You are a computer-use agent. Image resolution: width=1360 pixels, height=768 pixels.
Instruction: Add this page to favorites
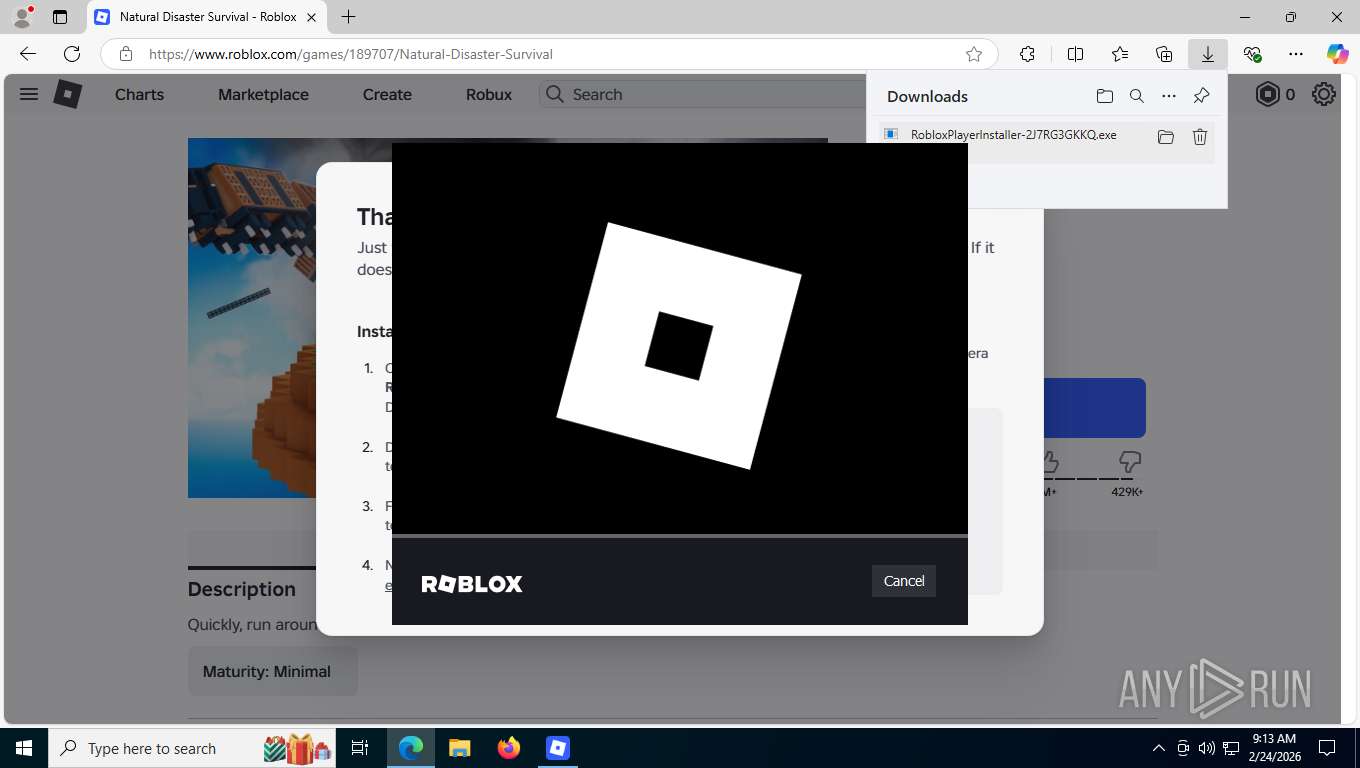pyautogui.click(x=974, y=54)
